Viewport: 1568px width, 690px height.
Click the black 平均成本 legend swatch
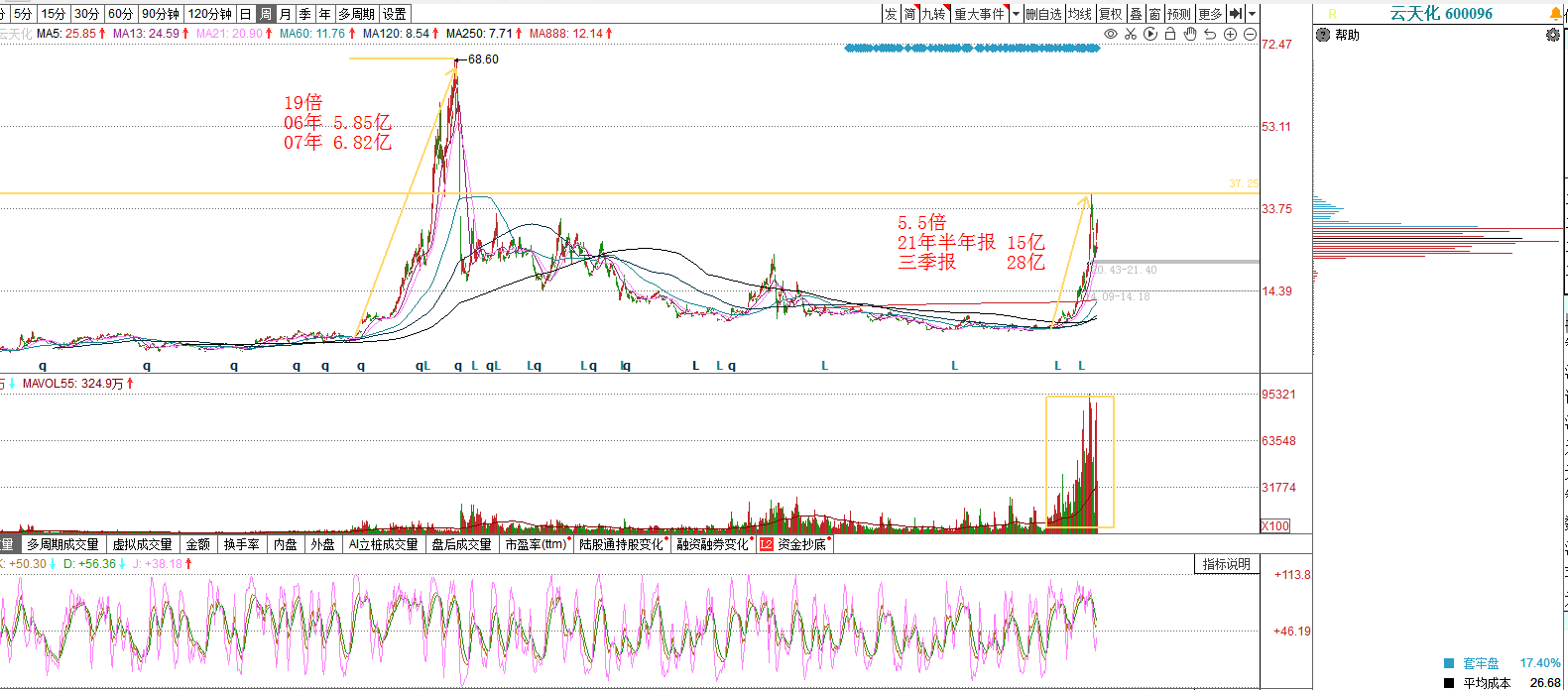(x=1449, y=683)
